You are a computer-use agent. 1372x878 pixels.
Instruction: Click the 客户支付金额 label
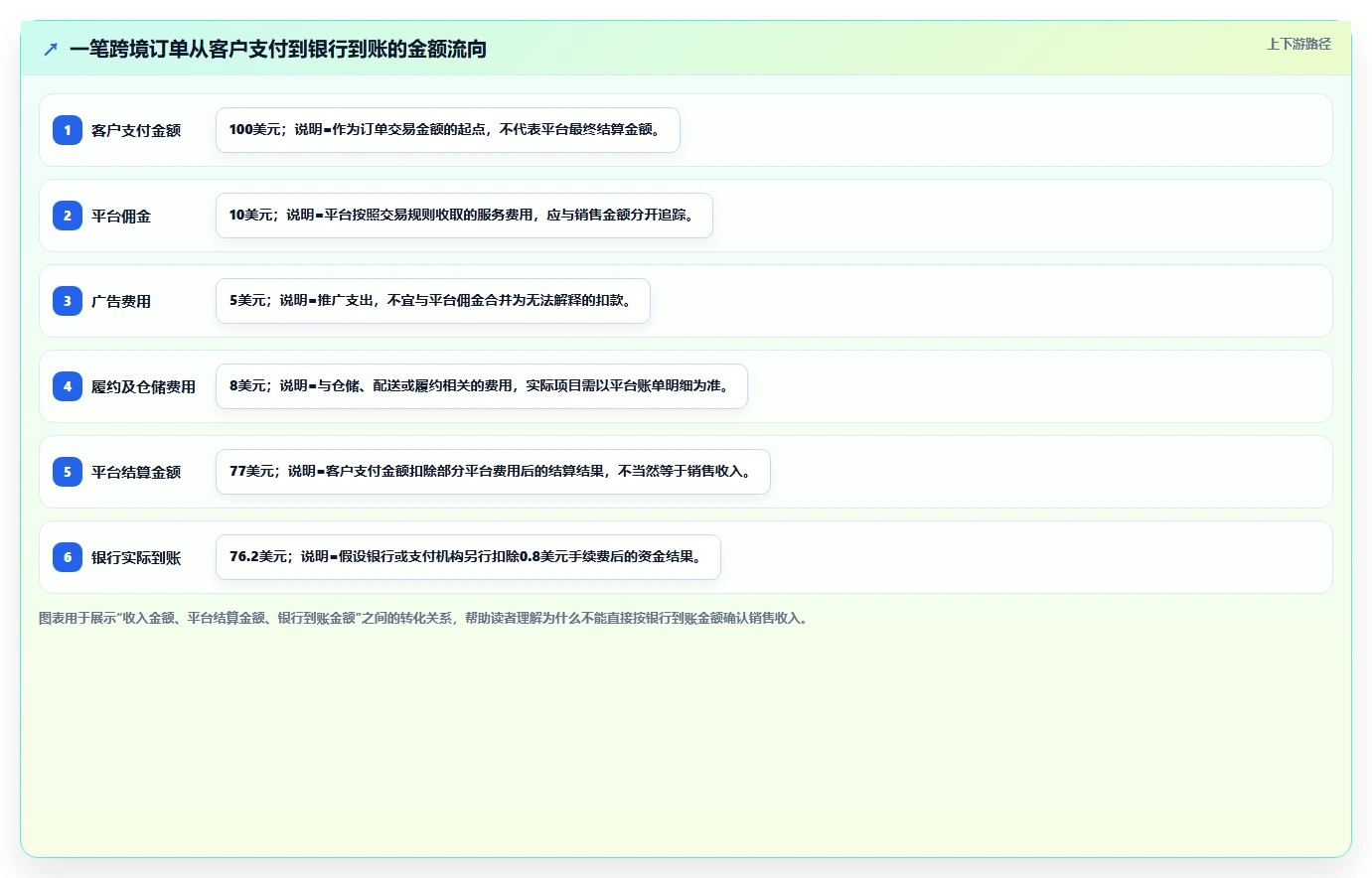pos(136,130)
